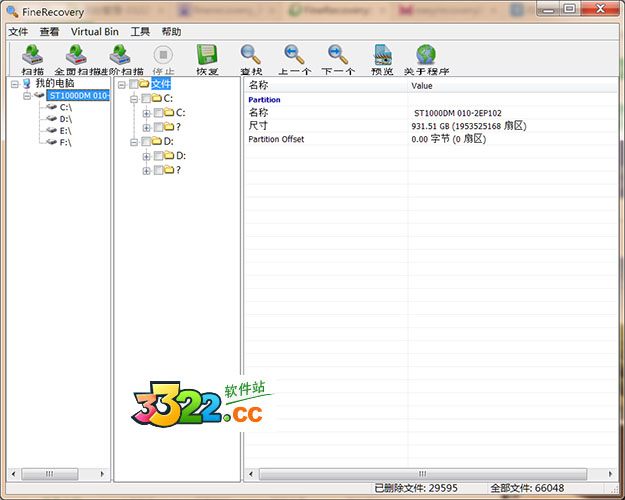Image resolution: width=625 pixels, height=500 pixels.
Task: Click the F:\ drive icon in the device tree
Action: pyautogui.click(x=51, y=142)
